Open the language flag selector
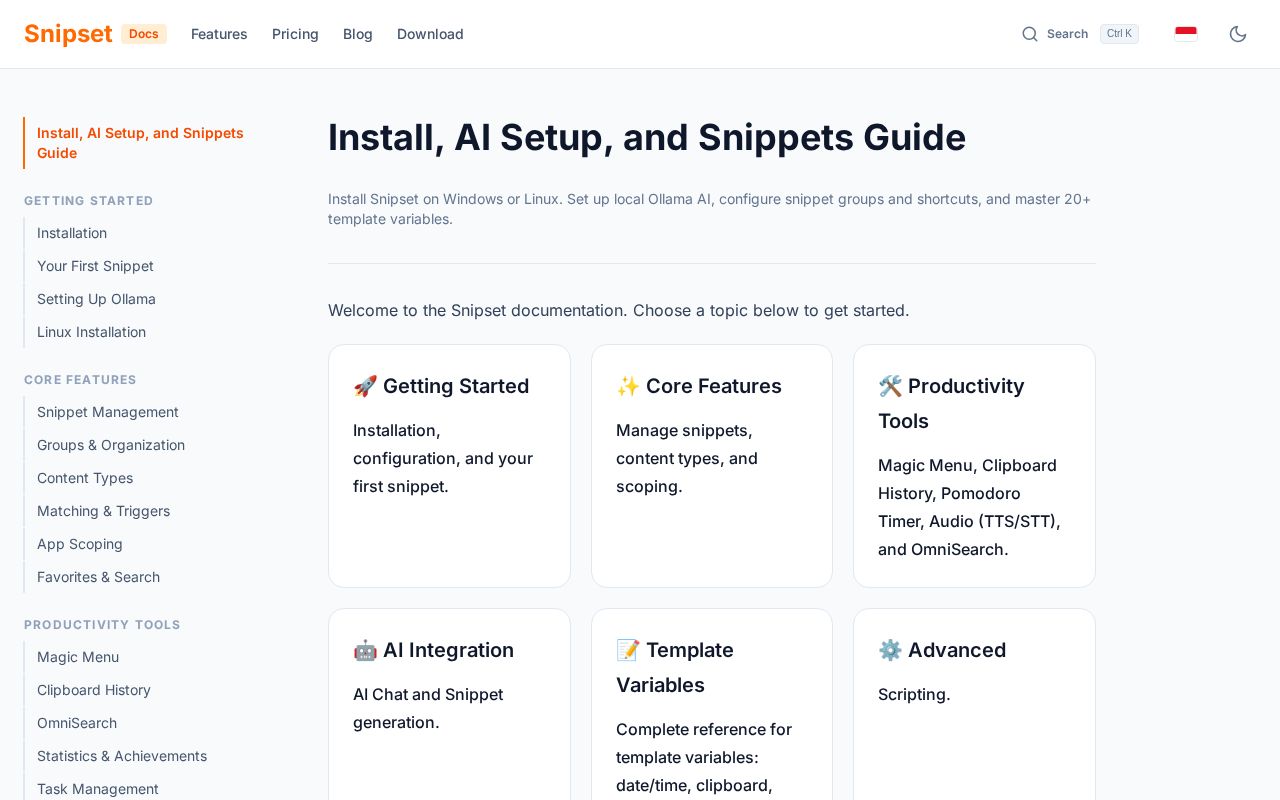This screenshot has width=1280, height=800. click(1186, 34)
